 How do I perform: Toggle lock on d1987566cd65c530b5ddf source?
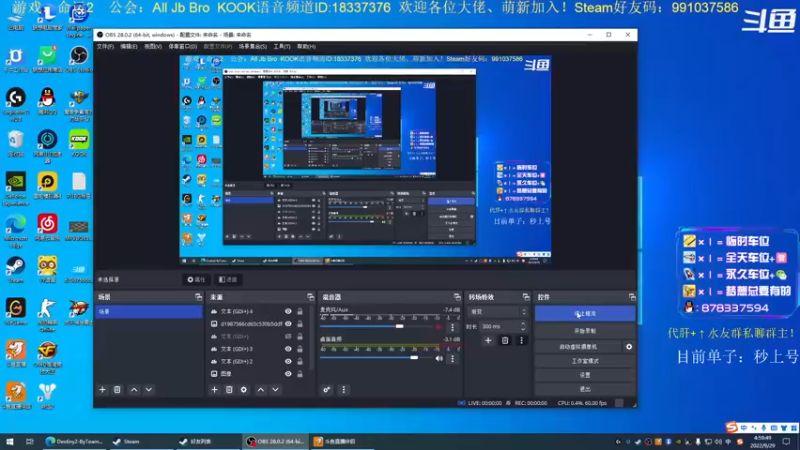pos(300,323)
